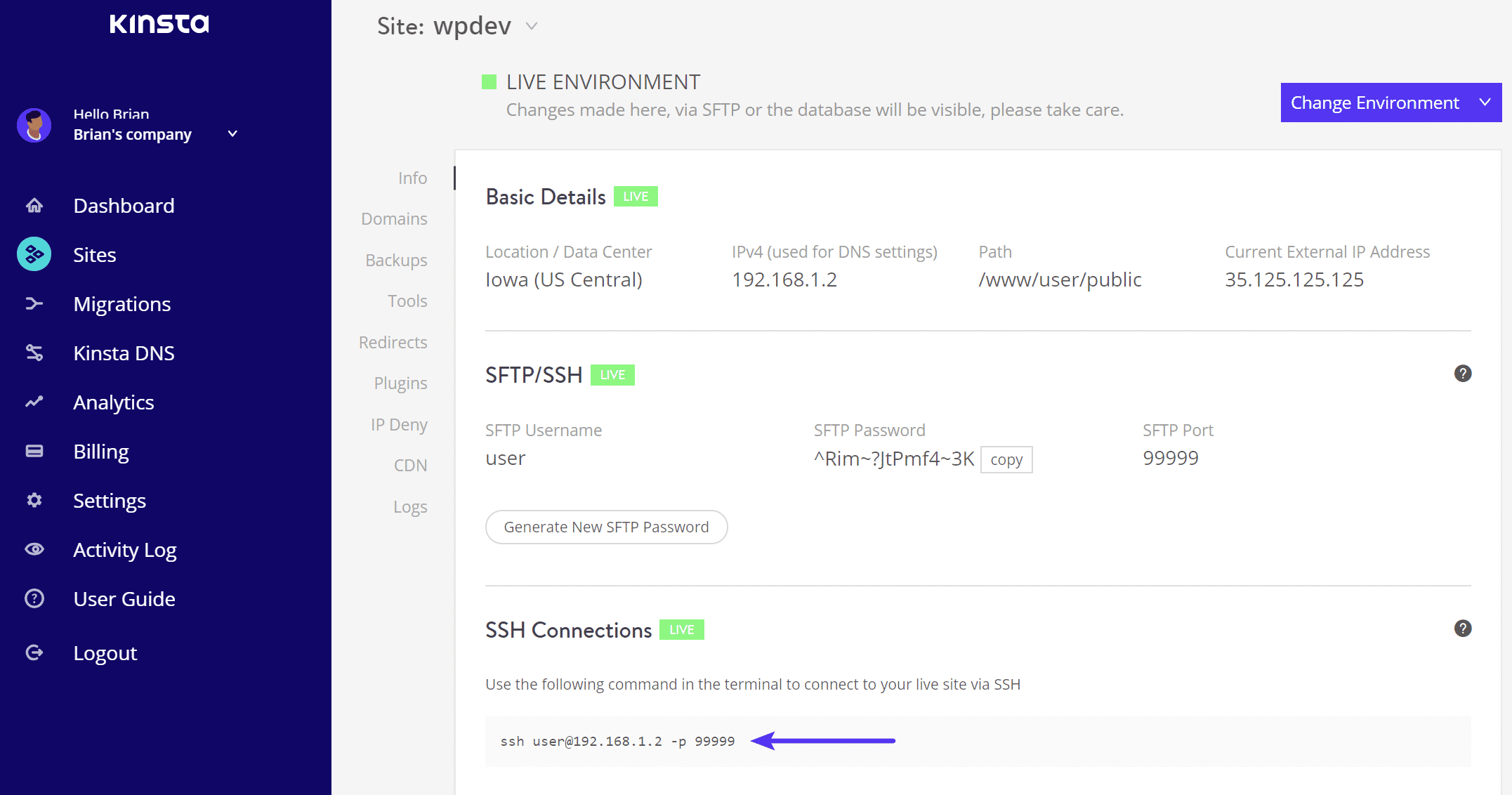1512x795 pixels.
Task: Open the Migrations section
Action: click(122, 304)
